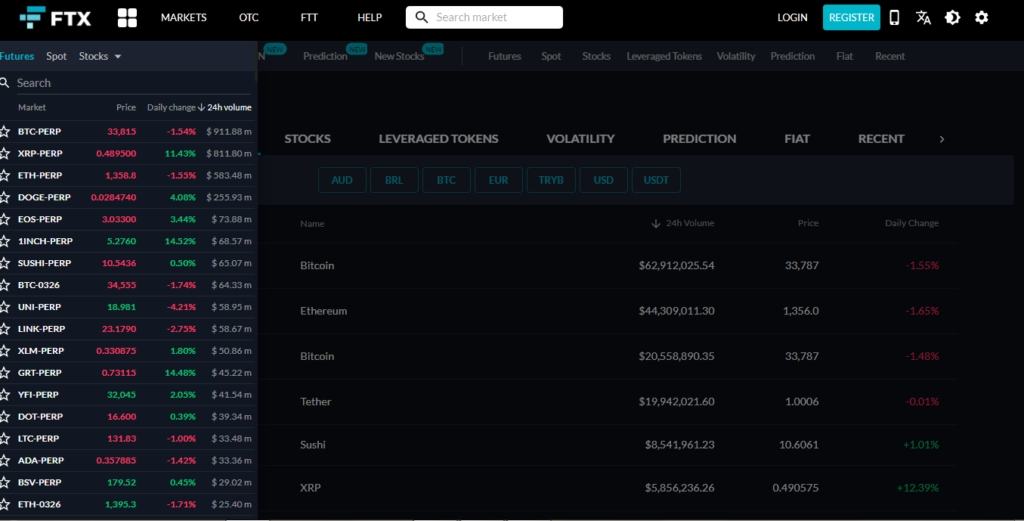Filter markets by AUD currency

(342, 180)
